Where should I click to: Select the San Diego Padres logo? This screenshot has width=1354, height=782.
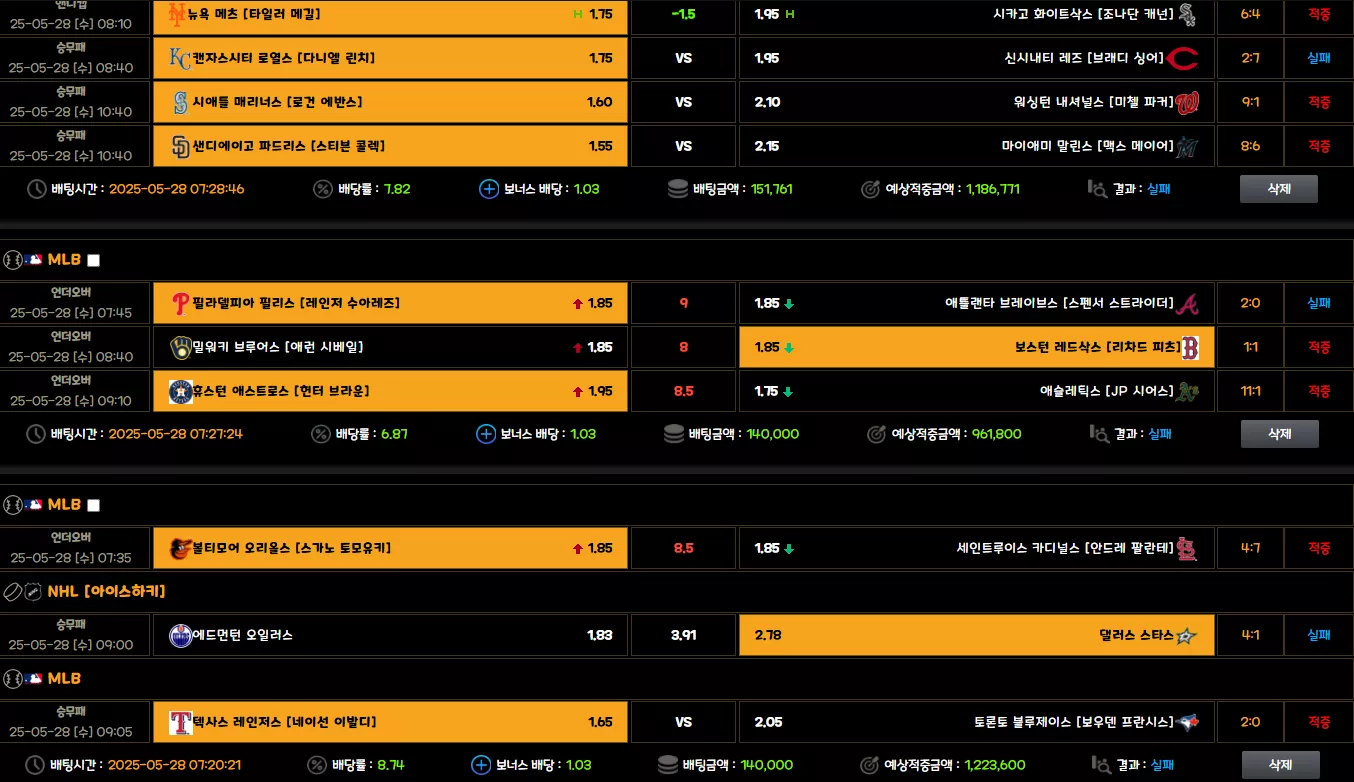point(180,146)
